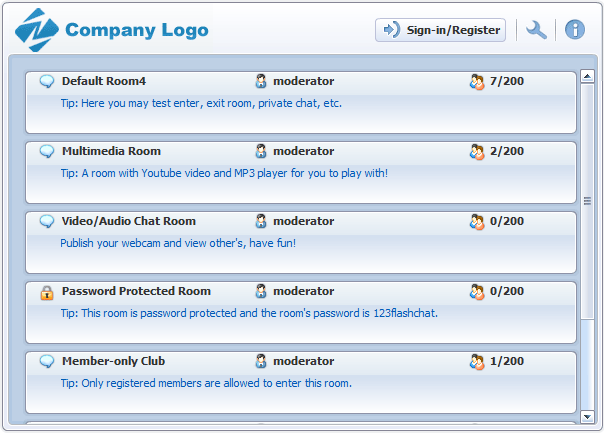This screenshot has width=604, height=433.
Task: Open the Video/Audio Chat Room
Action: point(128,221)
